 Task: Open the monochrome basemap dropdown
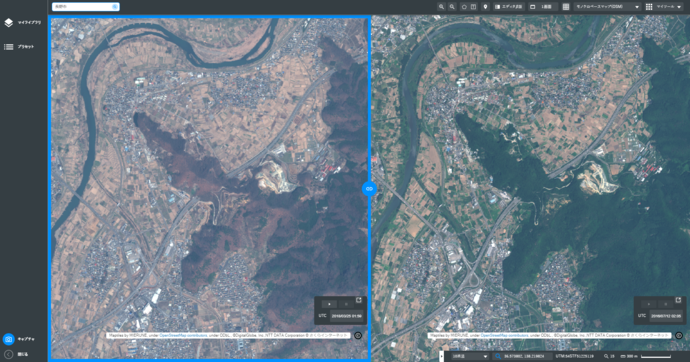[607, 7]
